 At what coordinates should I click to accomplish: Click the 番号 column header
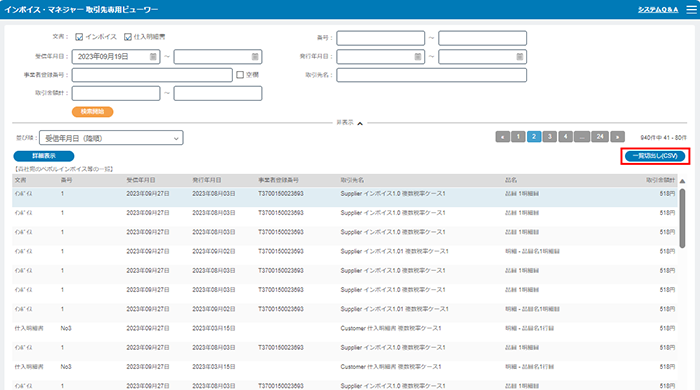pos(67,180)
